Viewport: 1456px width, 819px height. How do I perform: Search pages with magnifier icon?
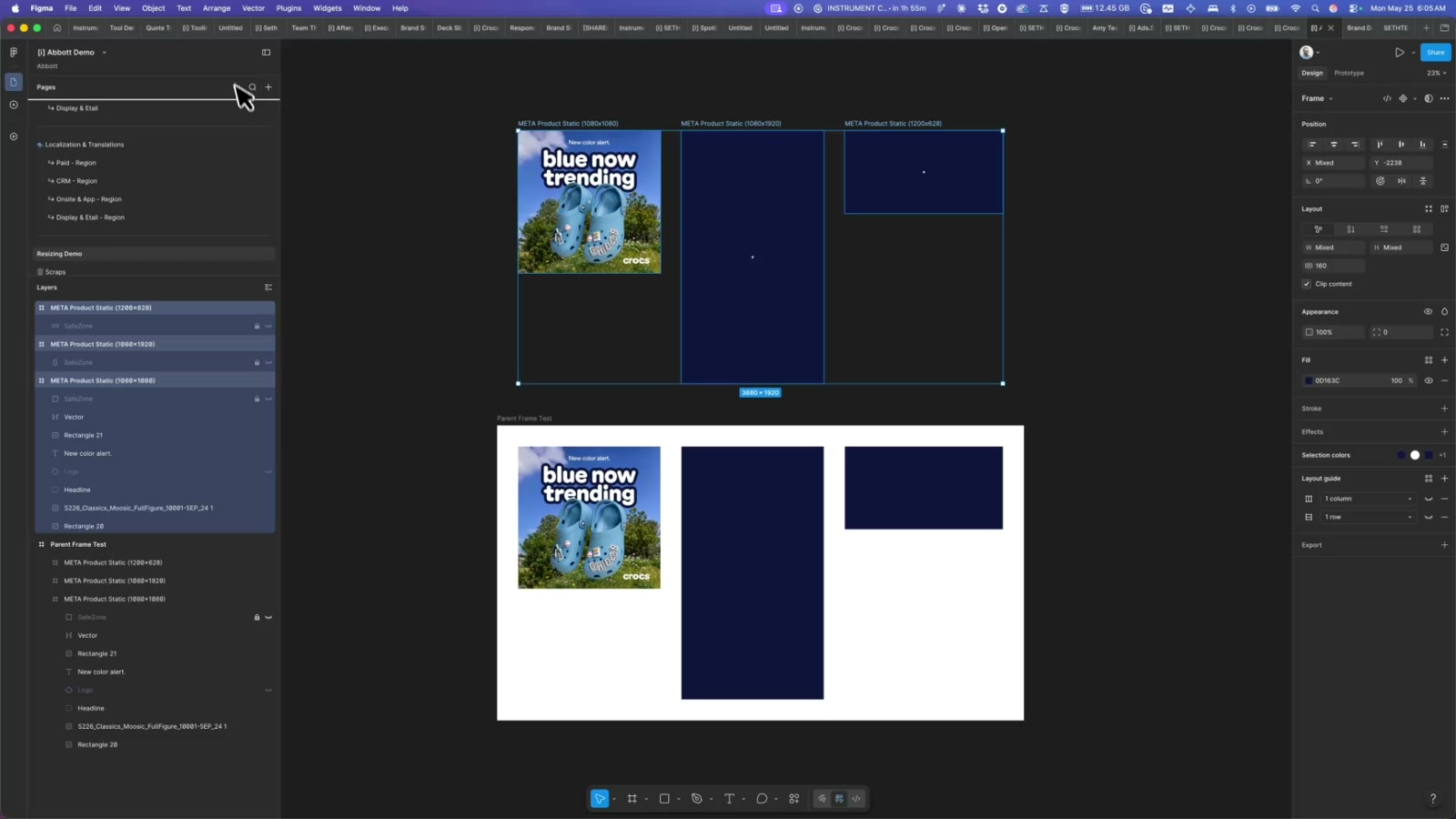point(252,87)
